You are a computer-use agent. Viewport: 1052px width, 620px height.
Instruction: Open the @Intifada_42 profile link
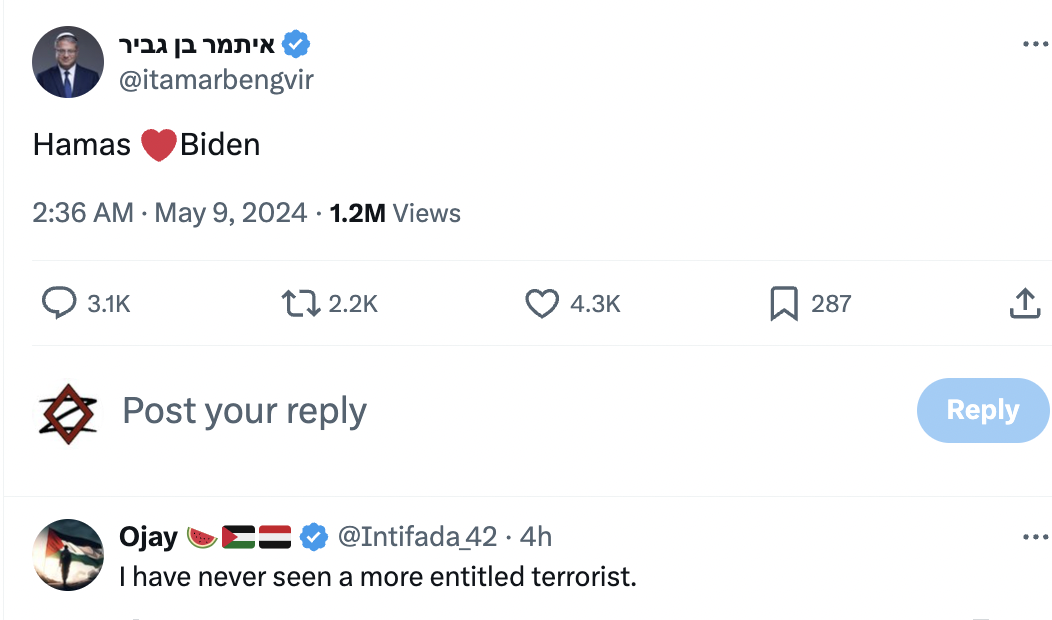click(x=417, y=537)
